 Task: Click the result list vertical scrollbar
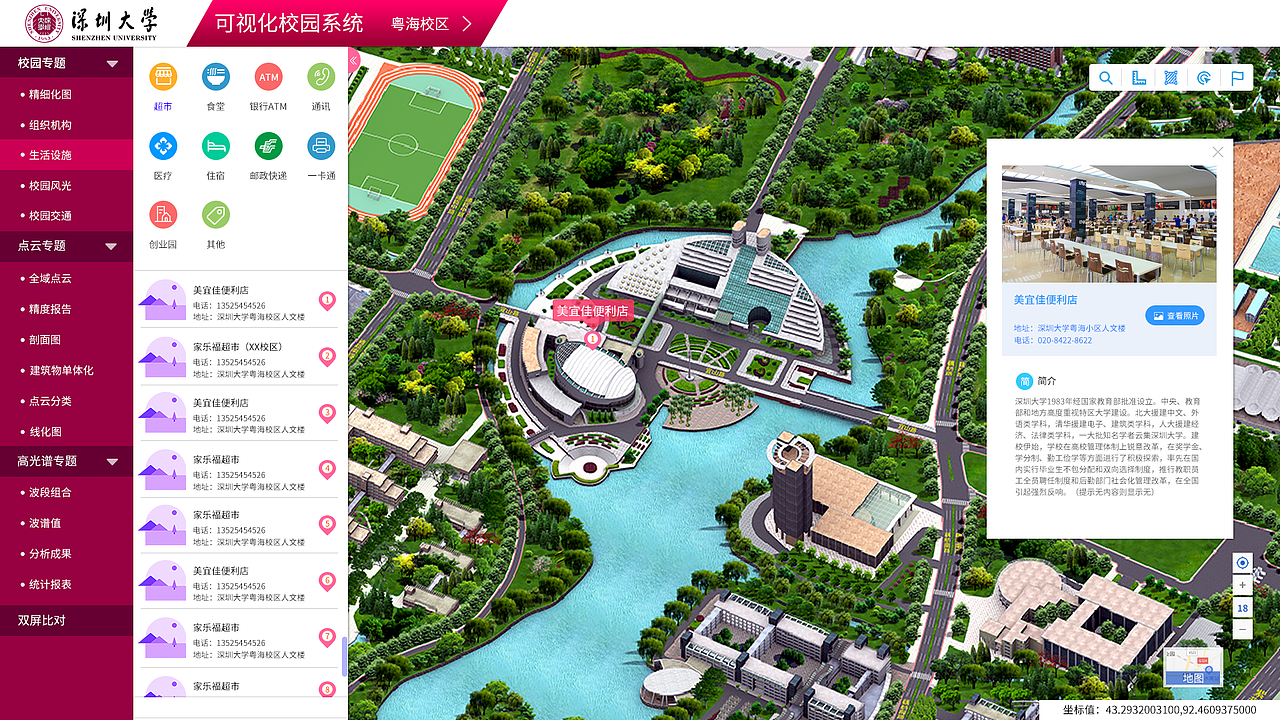click(x=345, y=656)
